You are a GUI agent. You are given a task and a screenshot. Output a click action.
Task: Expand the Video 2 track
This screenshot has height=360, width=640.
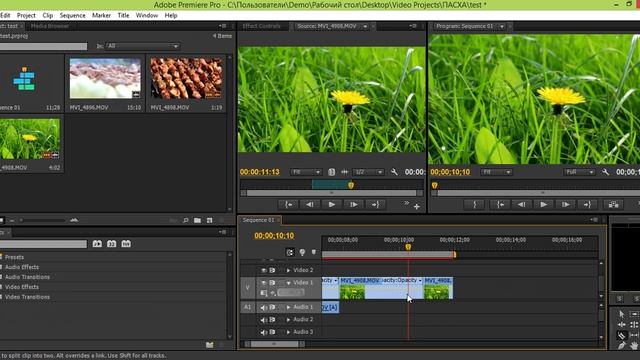pyautogui.click(x=288, y=270)
